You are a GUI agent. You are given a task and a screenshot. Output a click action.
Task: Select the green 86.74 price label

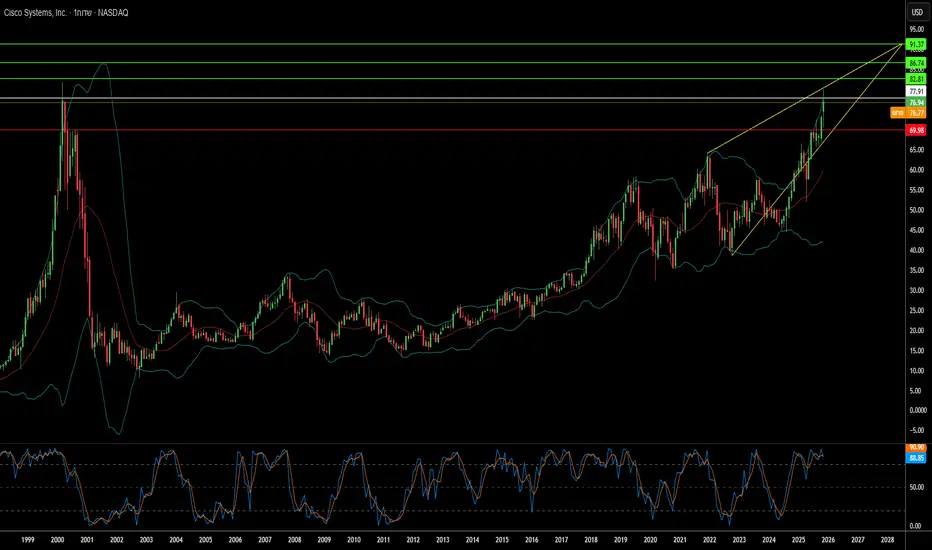click(915, 62)
